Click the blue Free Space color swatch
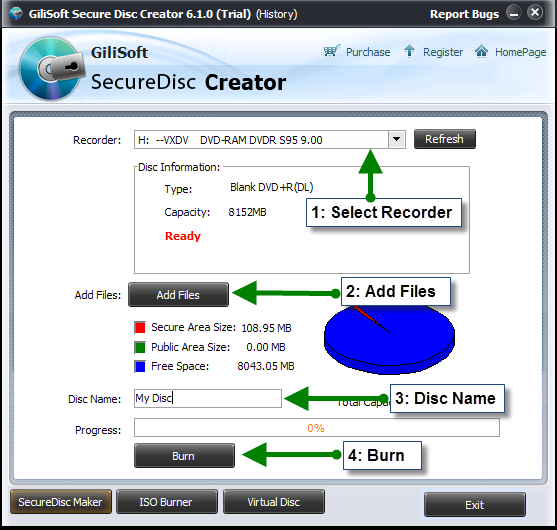Image resolution: width=557 pixels, height=530 pixels. pos(140,366)
